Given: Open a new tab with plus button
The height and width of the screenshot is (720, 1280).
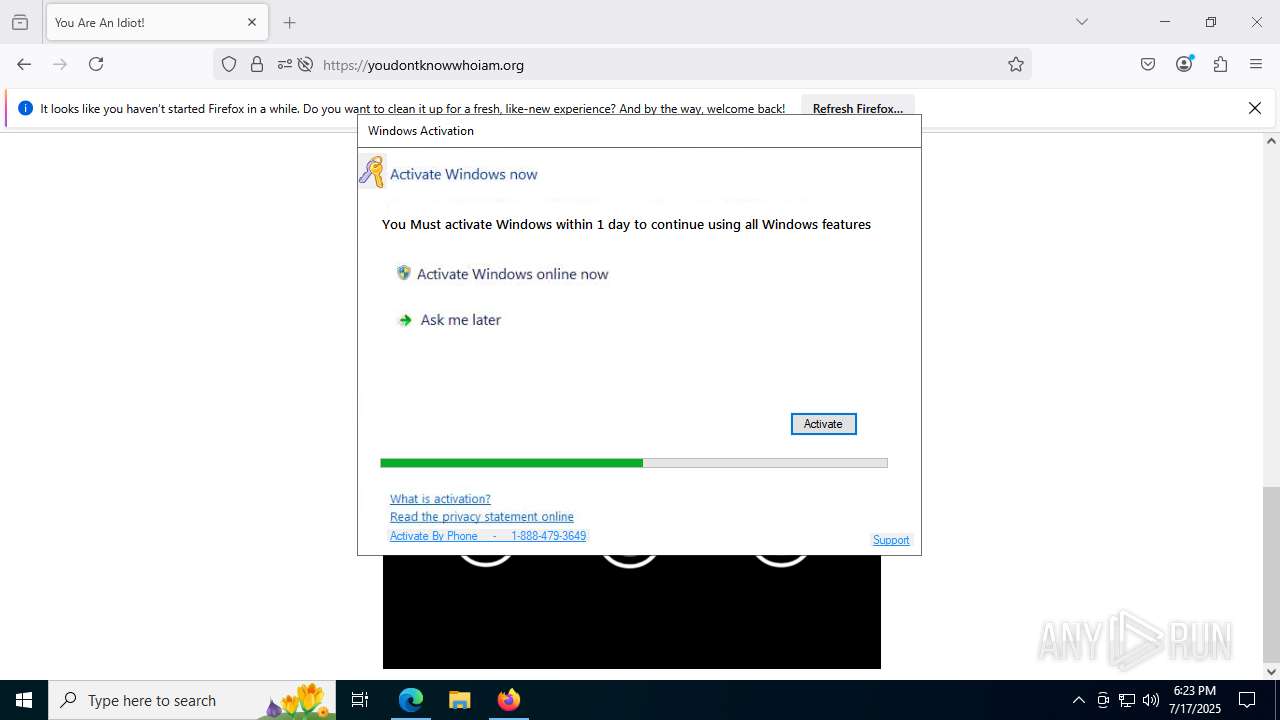Looking at the screenshot, I should (x=290, y=22).
